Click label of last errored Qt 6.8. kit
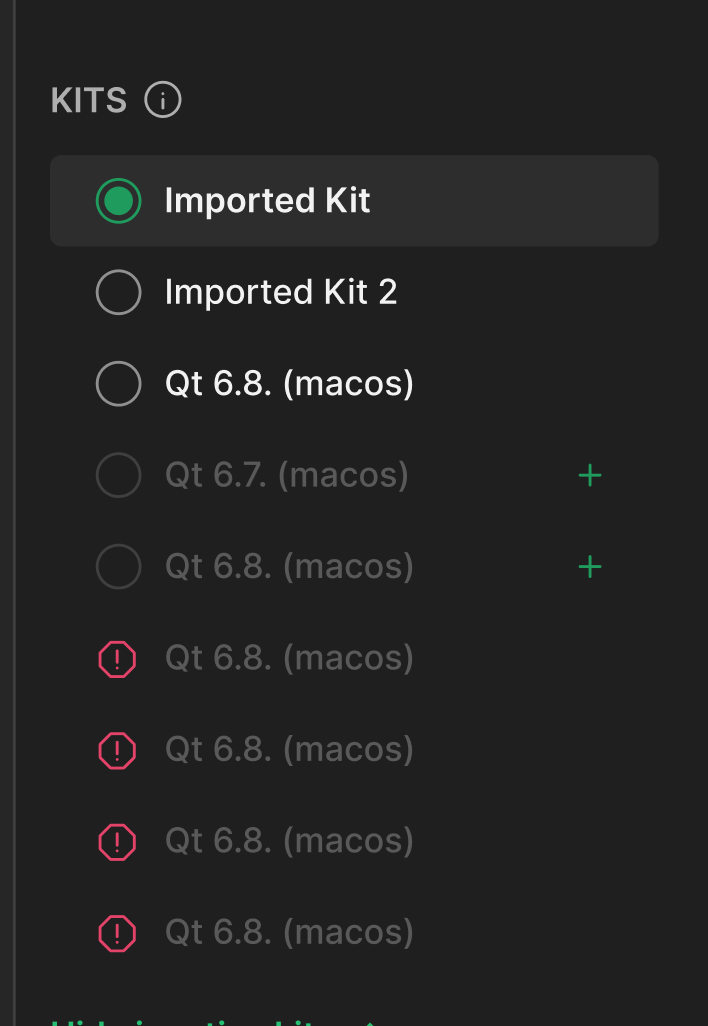This screenshot has height=1026, width=708. (289, 934)
